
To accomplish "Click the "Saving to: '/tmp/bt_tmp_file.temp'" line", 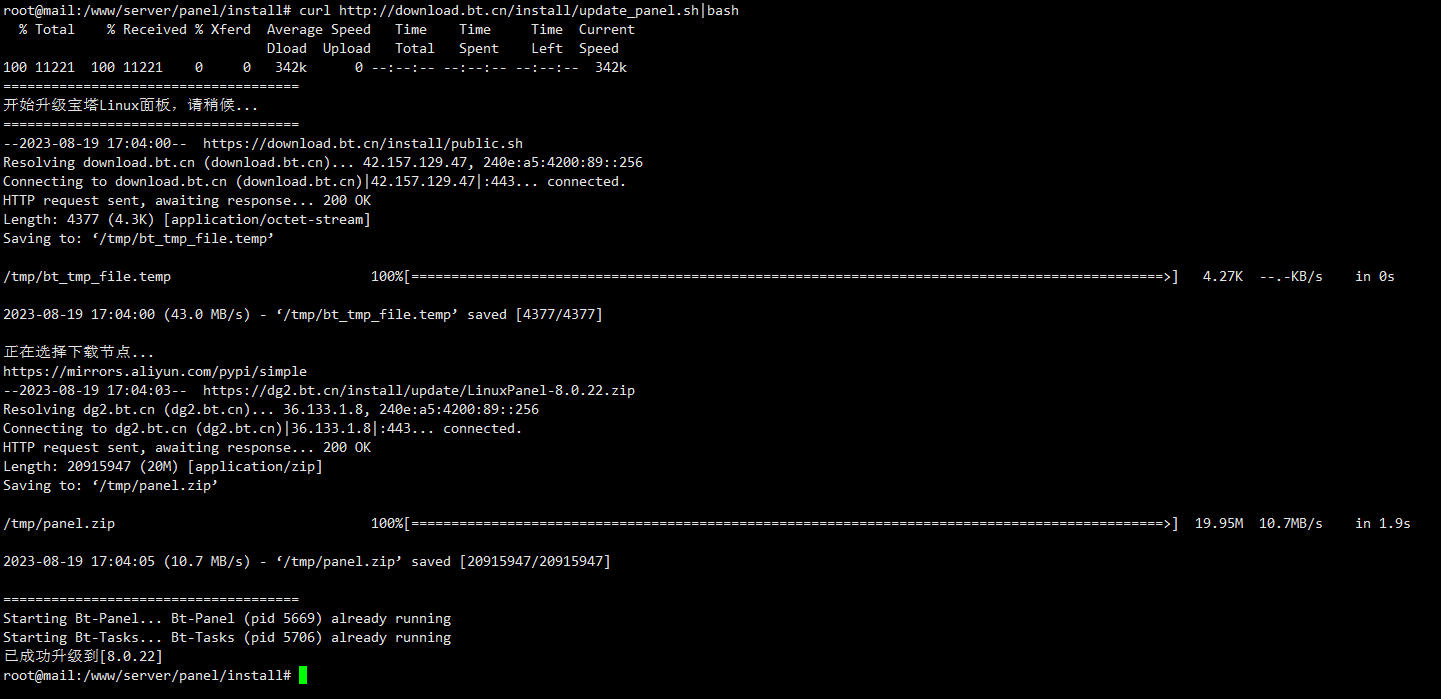I will click(x=139, y=238).
